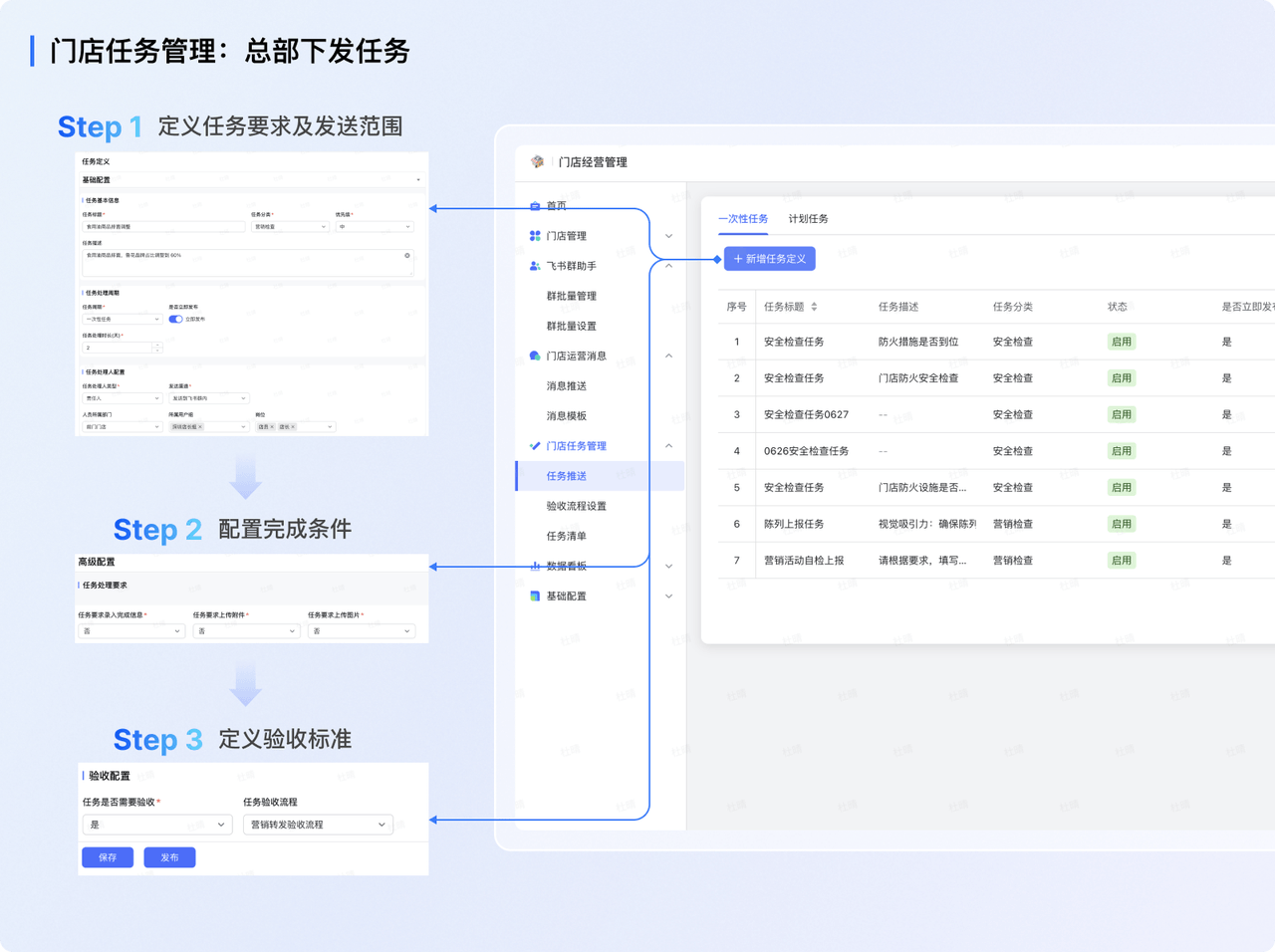This screenshot has width=1275, height=952.
Task: Click the 任务描述 textarea
Action: click(248, 263)
